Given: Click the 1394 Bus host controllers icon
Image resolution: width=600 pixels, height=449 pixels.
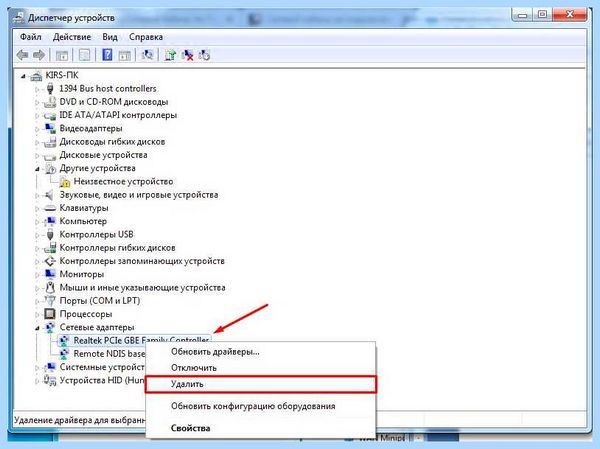Looking at the screenshot, I should [50, 89].
